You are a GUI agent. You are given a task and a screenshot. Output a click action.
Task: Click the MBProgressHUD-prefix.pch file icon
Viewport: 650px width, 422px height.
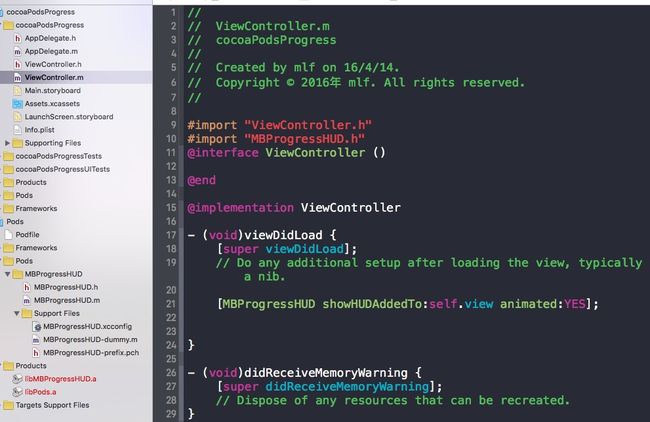point(36,353)
